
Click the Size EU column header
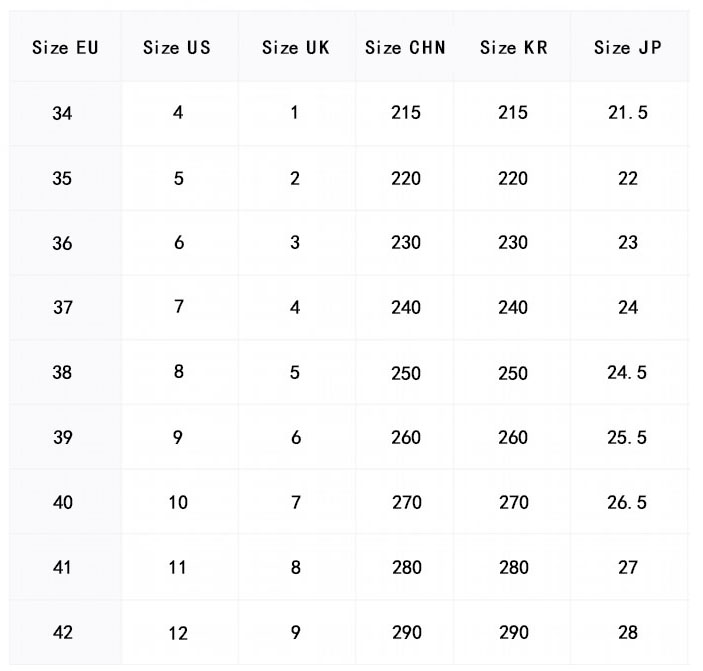(x=65, y=48)
